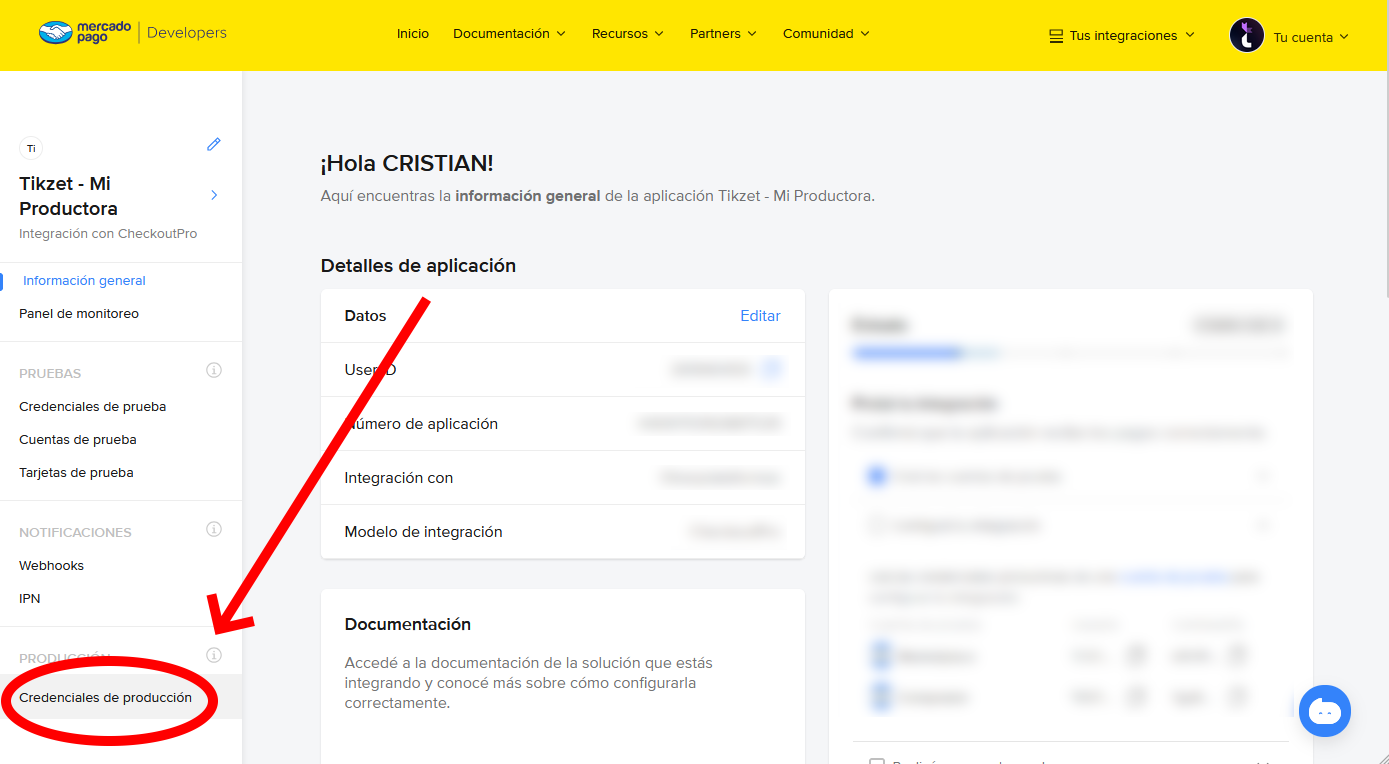1389x764 pixels.
Task: Click the Integración con row label
Action: 399,478
